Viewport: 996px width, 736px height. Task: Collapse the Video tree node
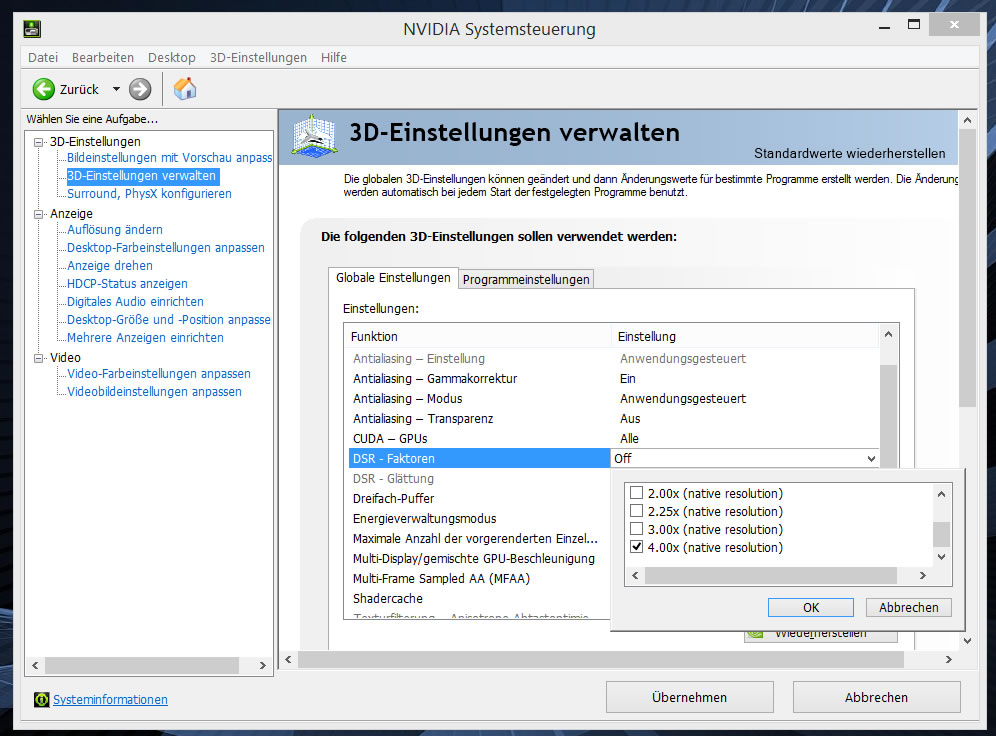click(x=39, y=358)
